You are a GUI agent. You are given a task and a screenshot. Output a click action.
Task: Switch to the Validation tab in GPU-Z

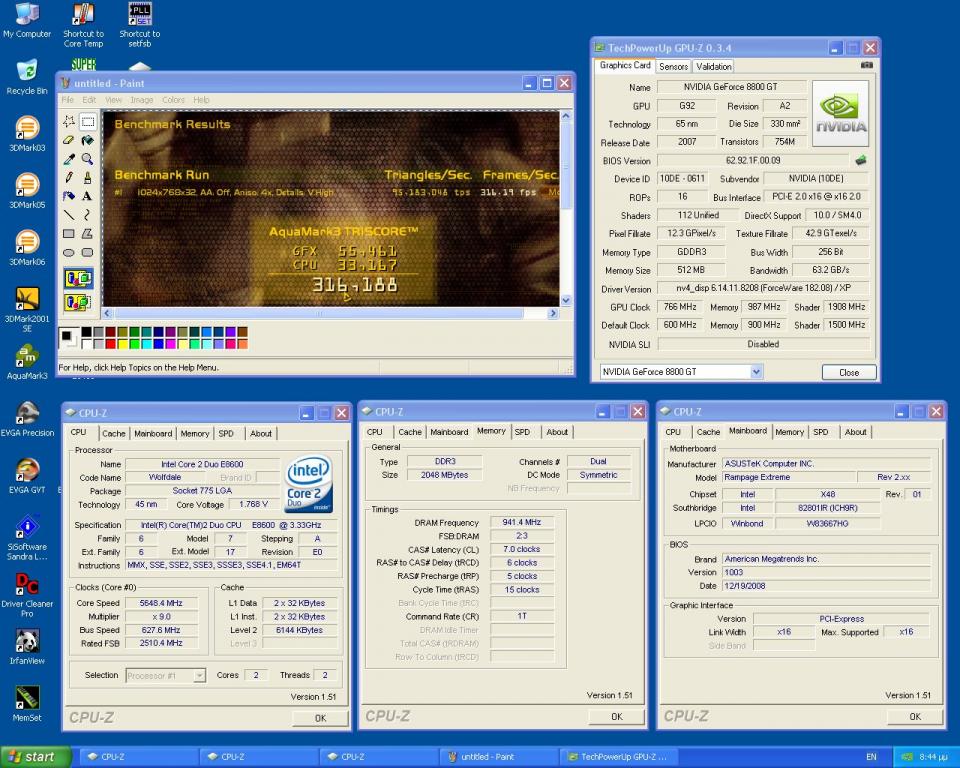pyautogui.click(x=713, y=66)
